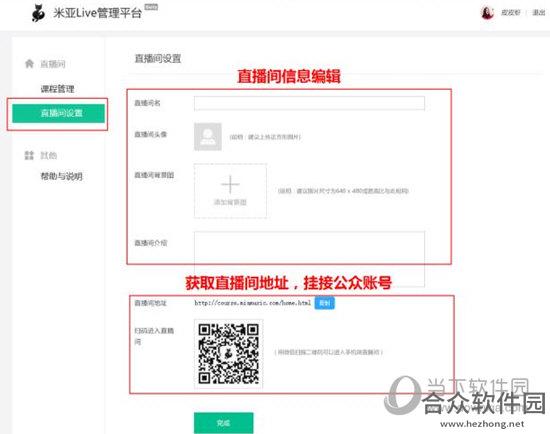Open 帮助与说明 in the sidebar
Viewport: 550px width, 434px height.
point(62,176)
